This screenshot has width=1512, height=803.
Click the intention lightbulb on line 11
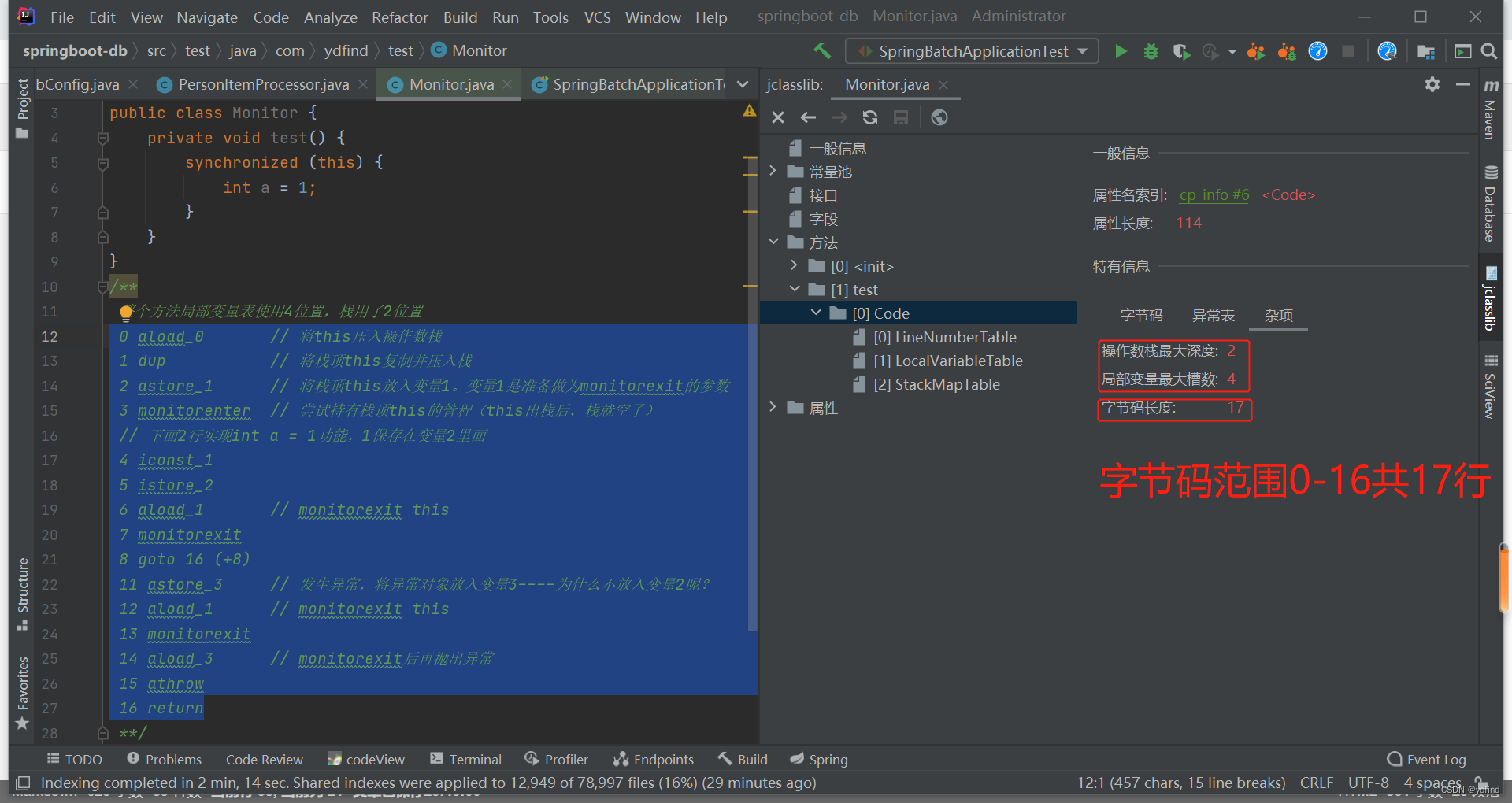pyautogui.click(x=125, y=313)
